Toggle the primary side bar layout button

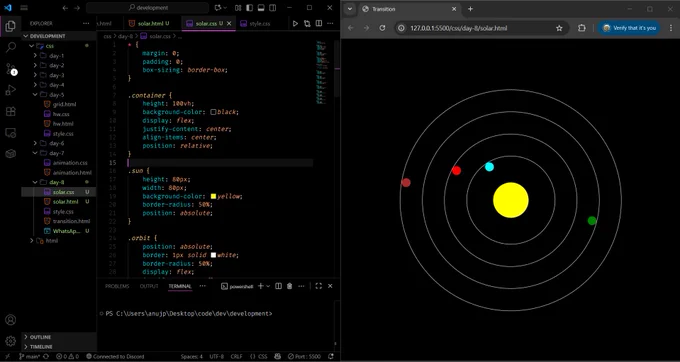coord(249,8)
